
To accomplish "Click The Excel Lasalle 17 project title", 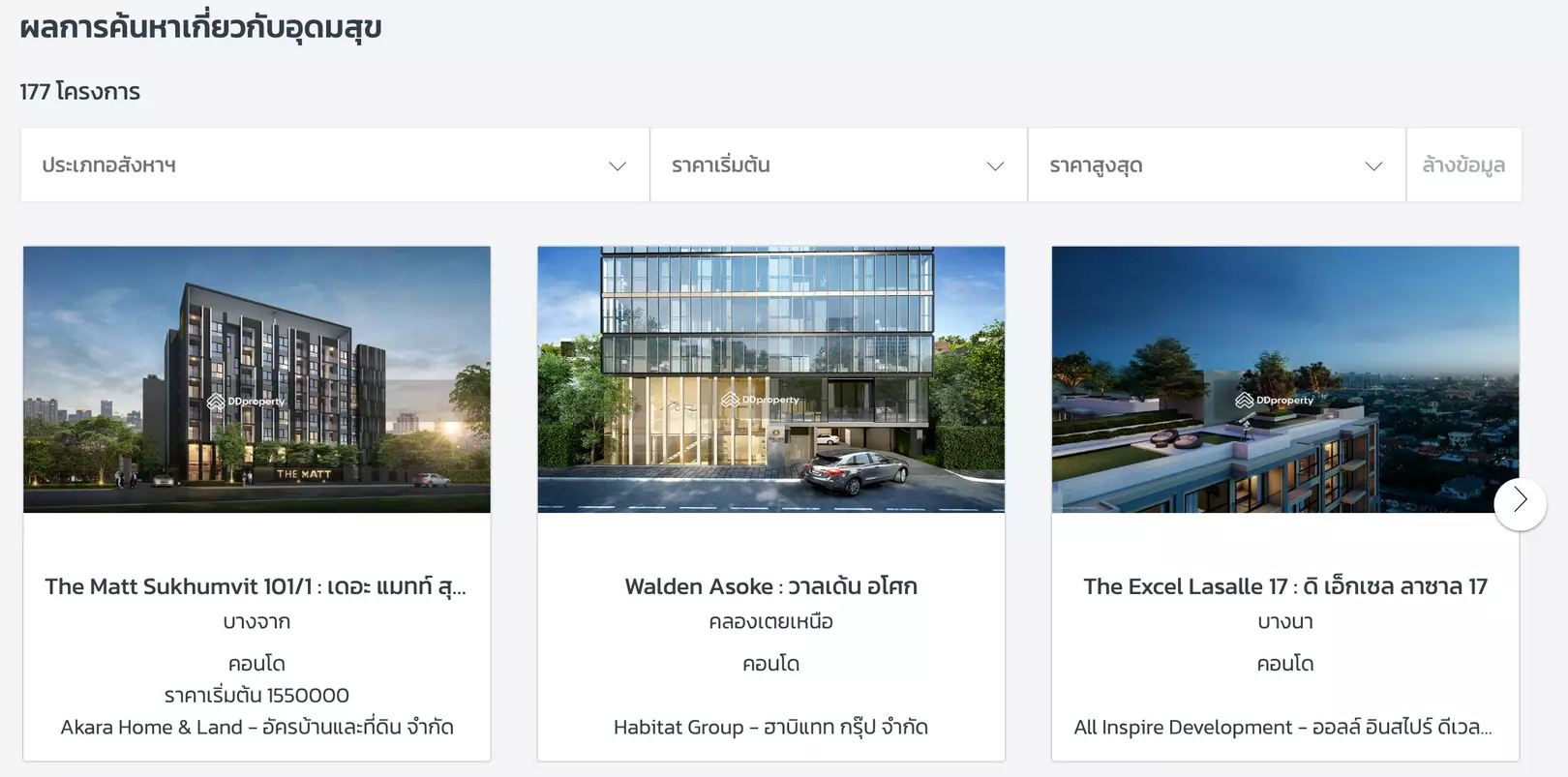I will click(x=1285, y=586).
